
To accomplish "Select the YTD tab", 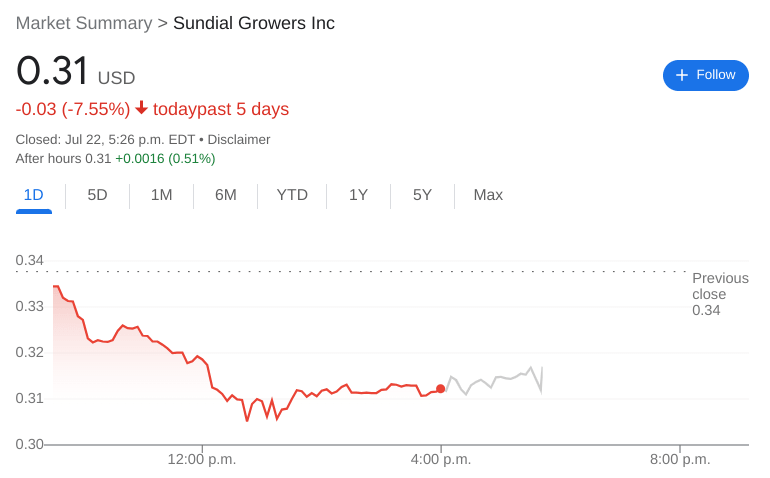I will (292, 195).
